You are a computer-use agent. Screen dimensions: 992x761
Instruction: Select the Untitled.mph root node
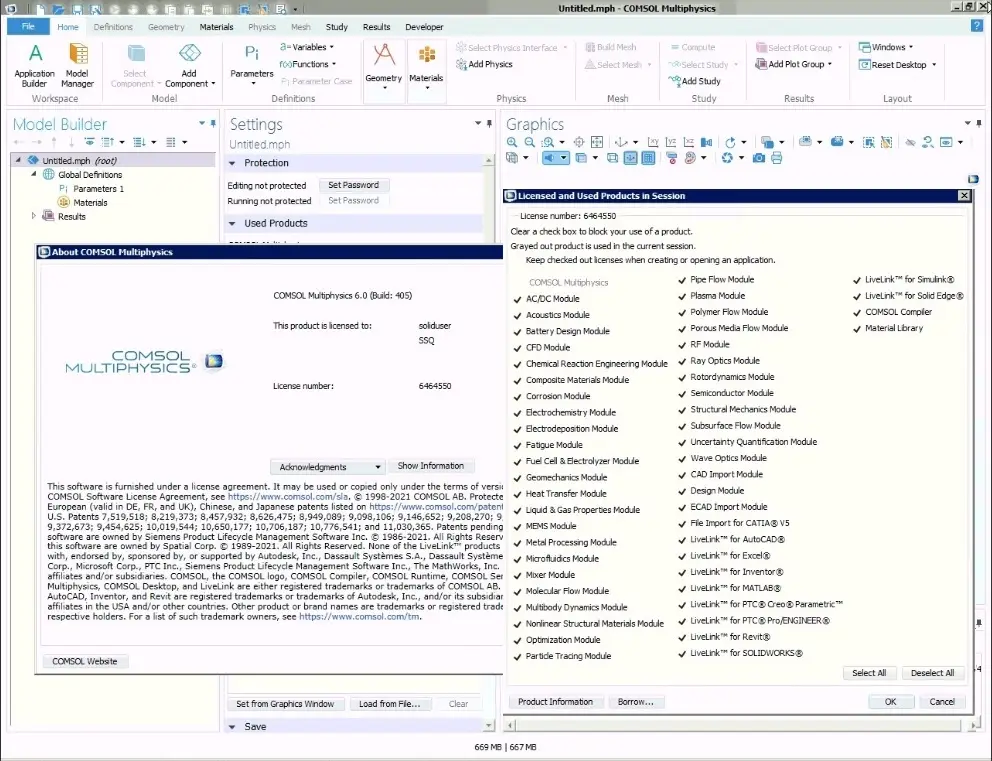pyautogui.click(x=79, y=161)
